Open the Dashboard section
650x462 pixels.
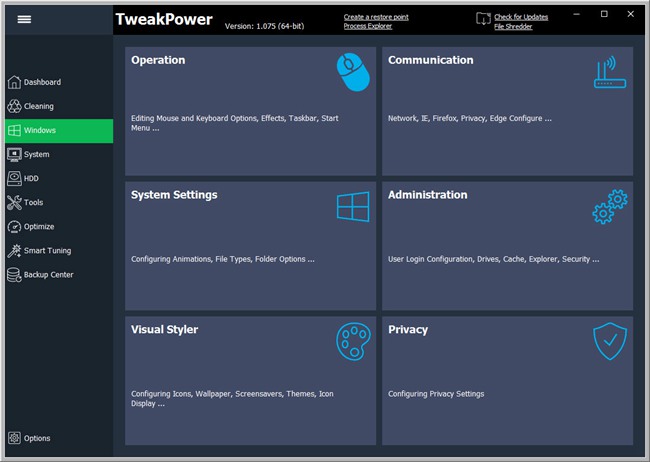[59, 82]
